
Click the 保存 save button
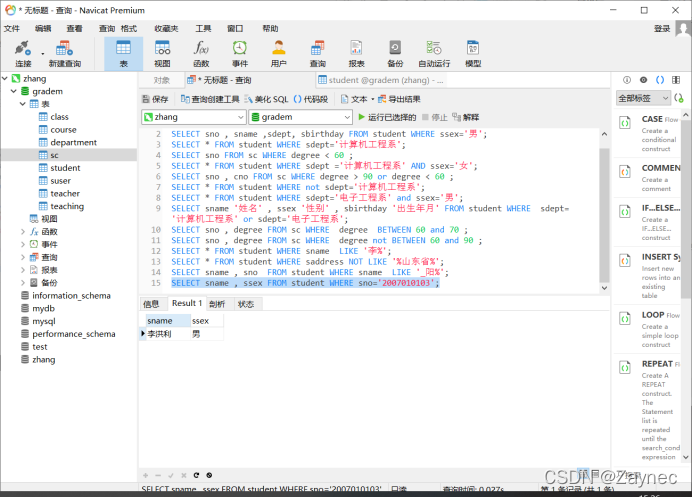tap(155, 99)
